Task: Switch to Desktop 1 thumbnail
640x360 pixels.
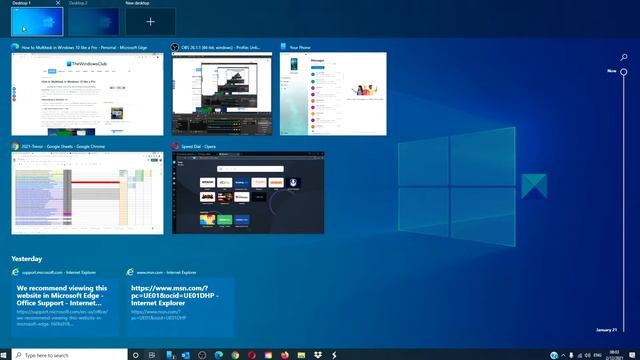Action: tap(37, 22)
